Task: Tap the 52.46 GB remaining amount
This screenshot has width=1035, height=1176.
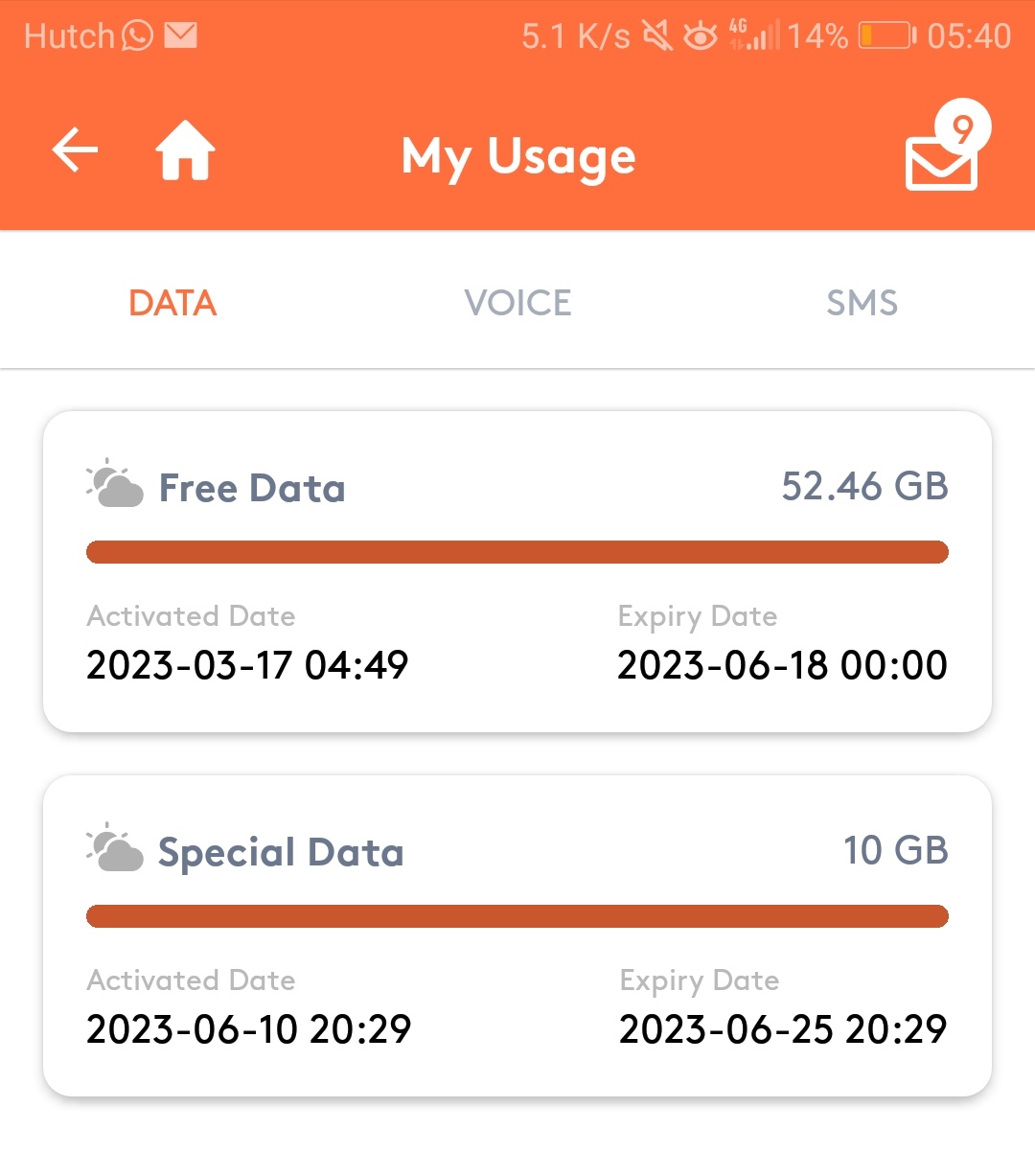Action: 864,486
